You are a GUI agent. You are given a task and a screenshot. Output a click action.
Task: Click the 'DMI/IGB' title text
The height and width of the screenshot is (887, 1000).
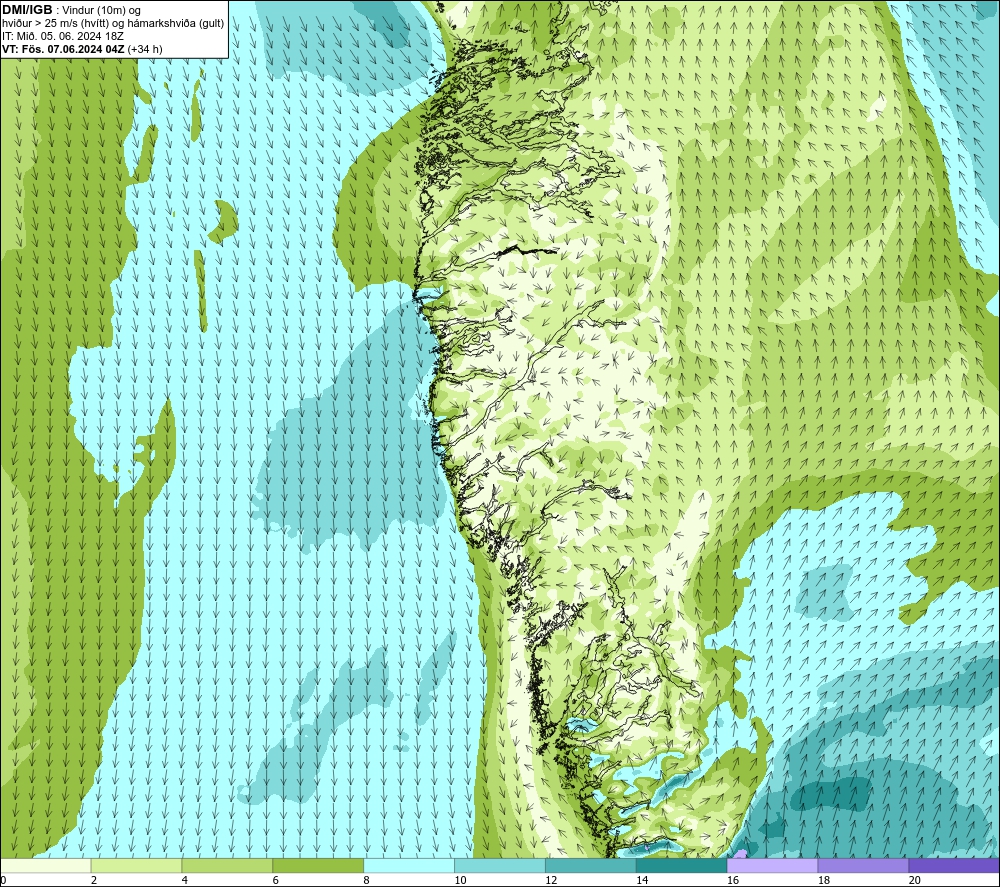click(x=27, y=10)
